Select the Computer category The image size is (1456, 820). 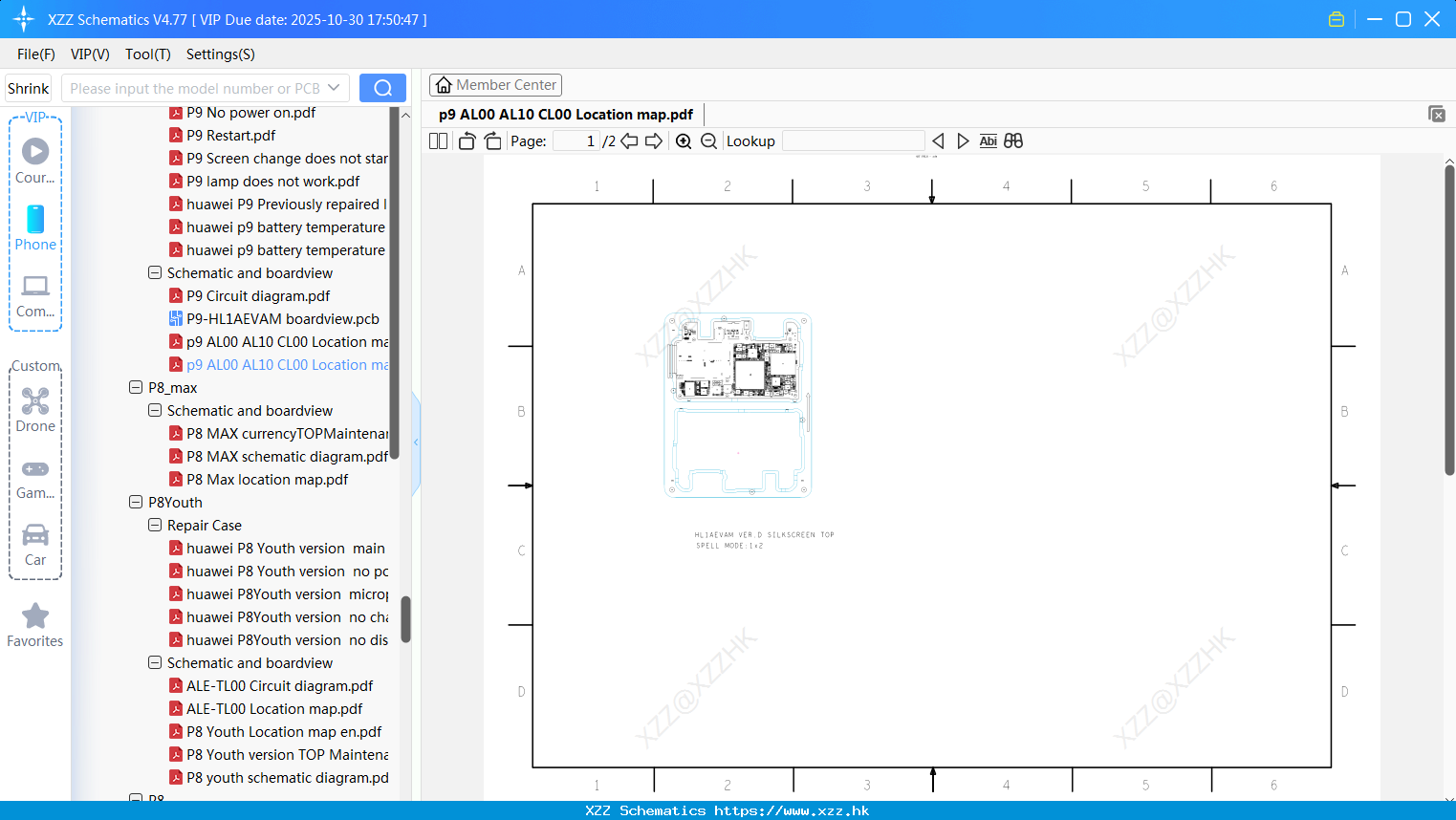[35, 296]
